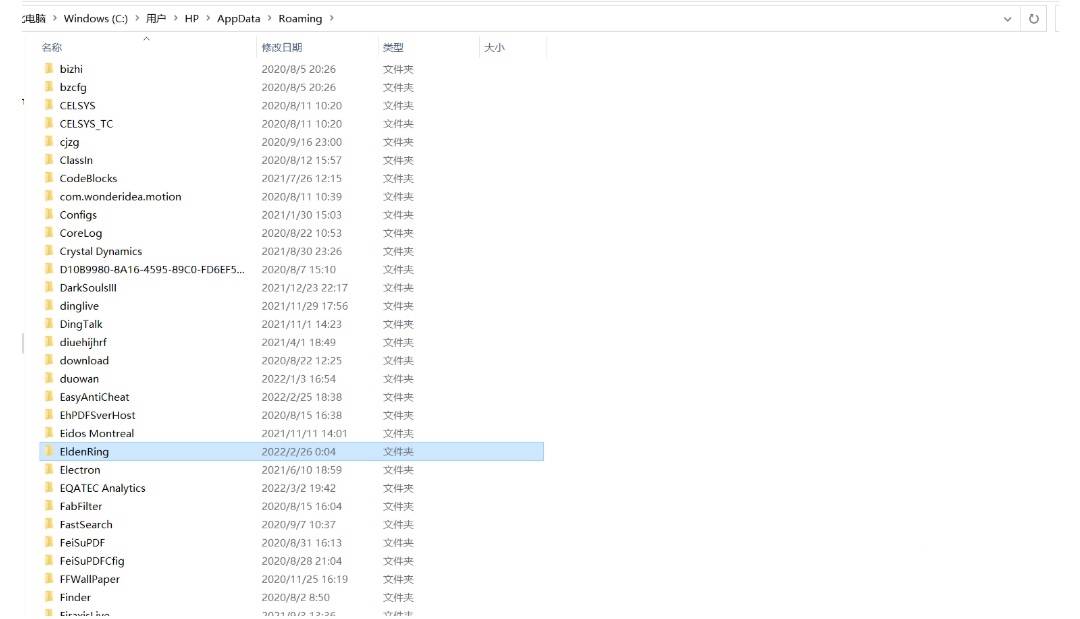Click the date 2020/11/25 16:19
Screen dimensions: 1080x619
304,579
